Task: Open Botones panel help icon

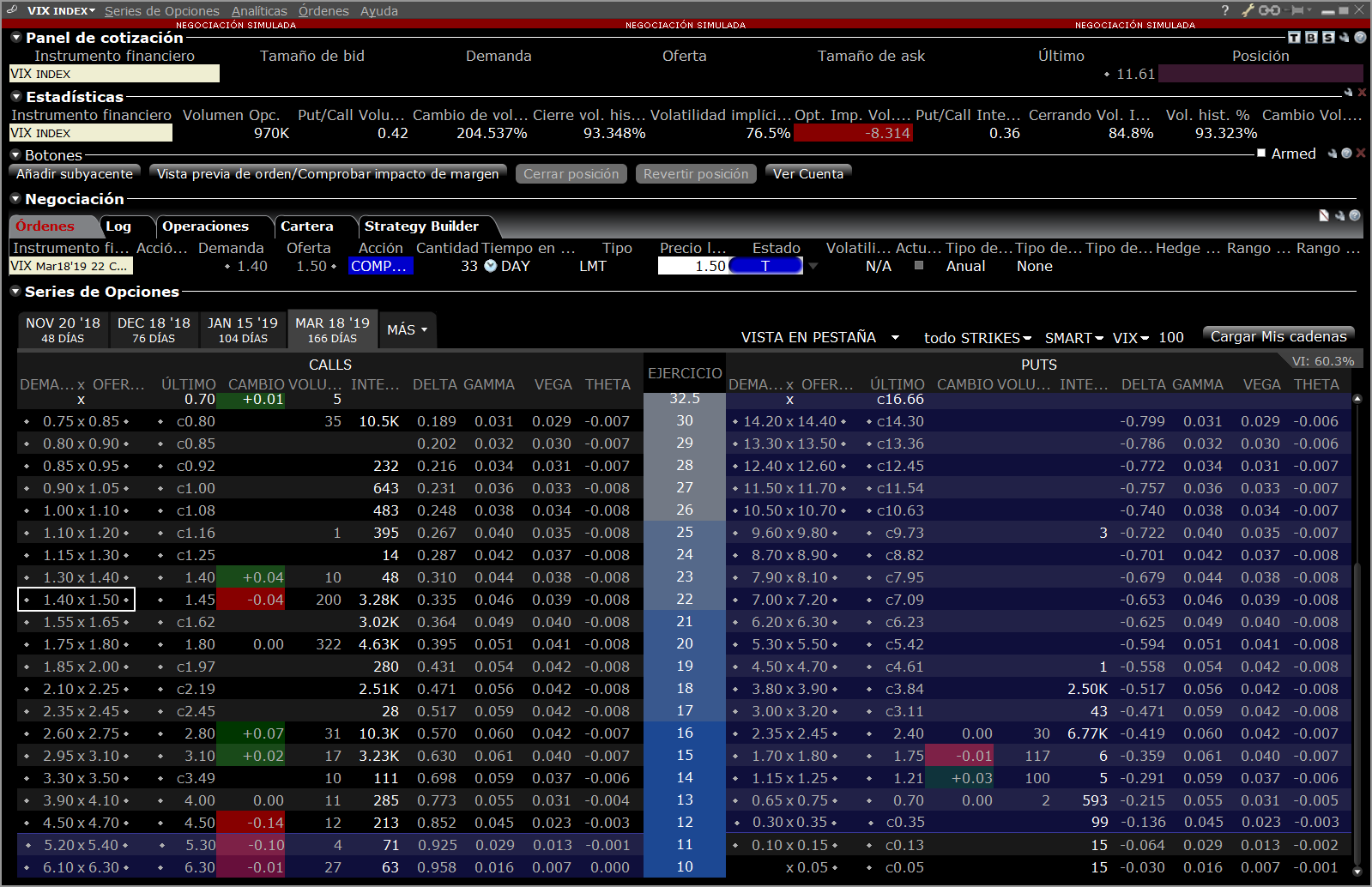Action: (1346, 154)
